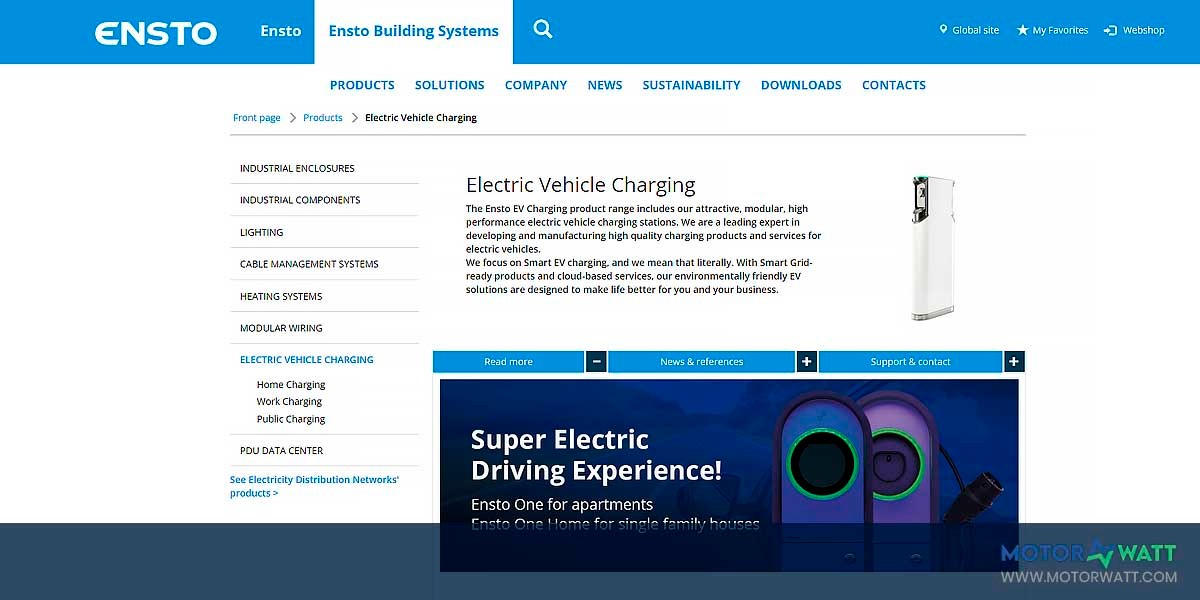Viewport: 1200px width, 600px height.
Task: Open the SUSTAINABILITY menu item
Action: click(691, 85)
